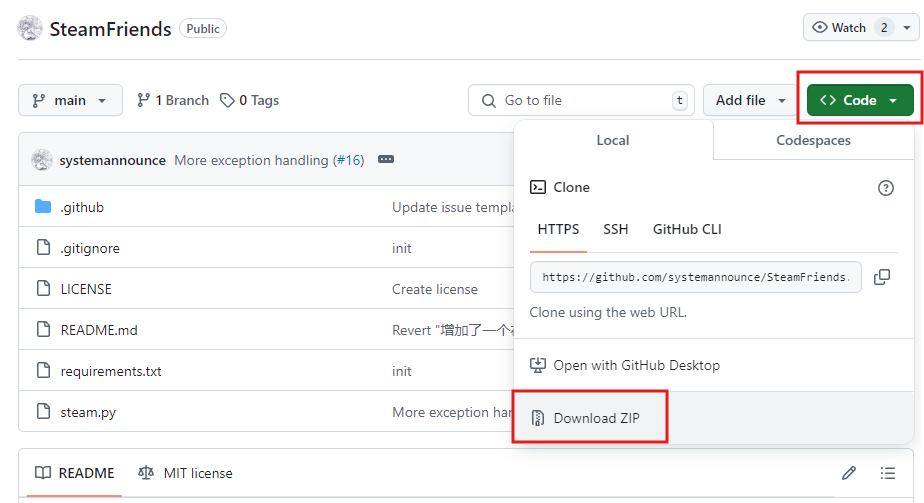924x503 pixels.
Task: Expand the Add file dropdown
Action: (750, 100)
